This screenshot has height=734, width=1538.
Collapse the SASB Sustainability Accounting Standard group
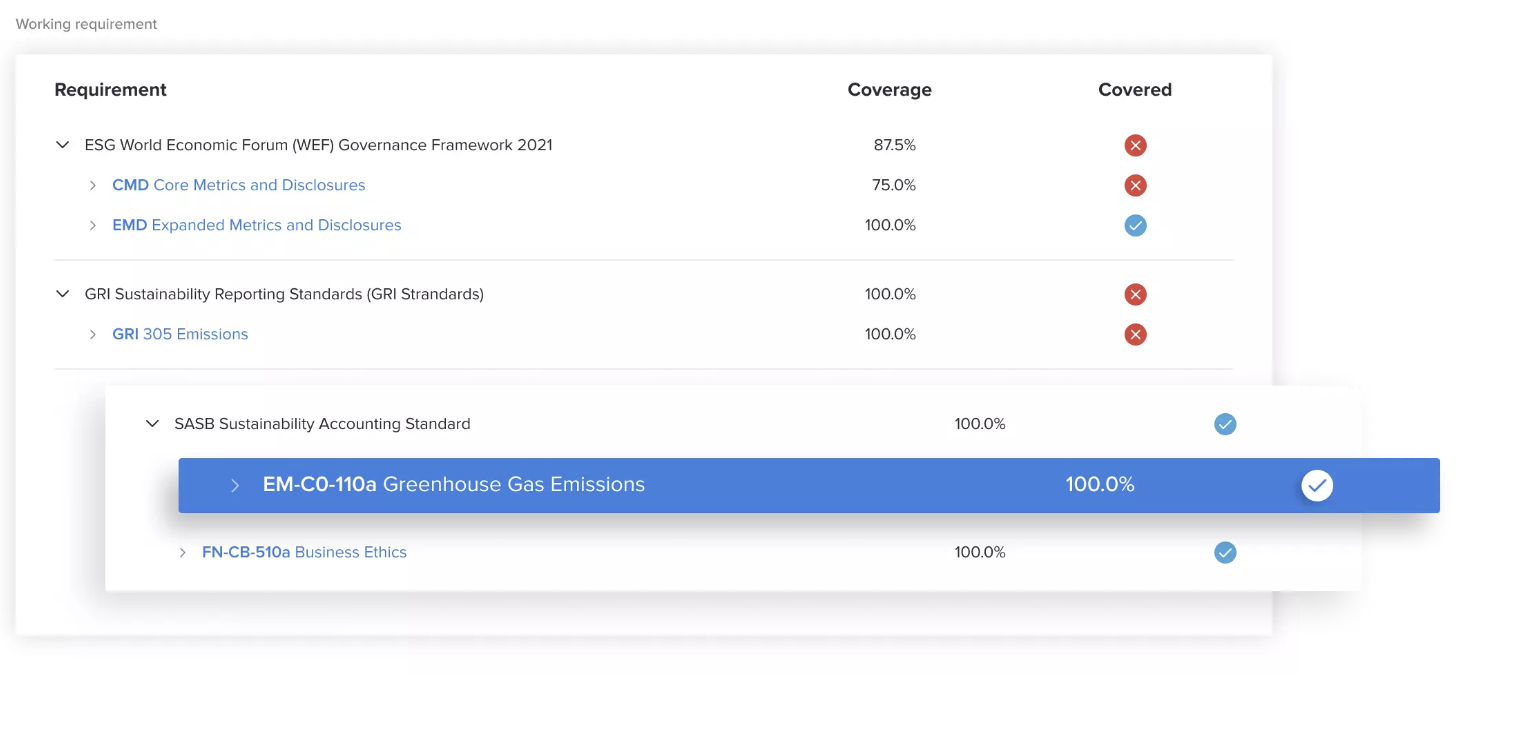(x=152, y=424)
